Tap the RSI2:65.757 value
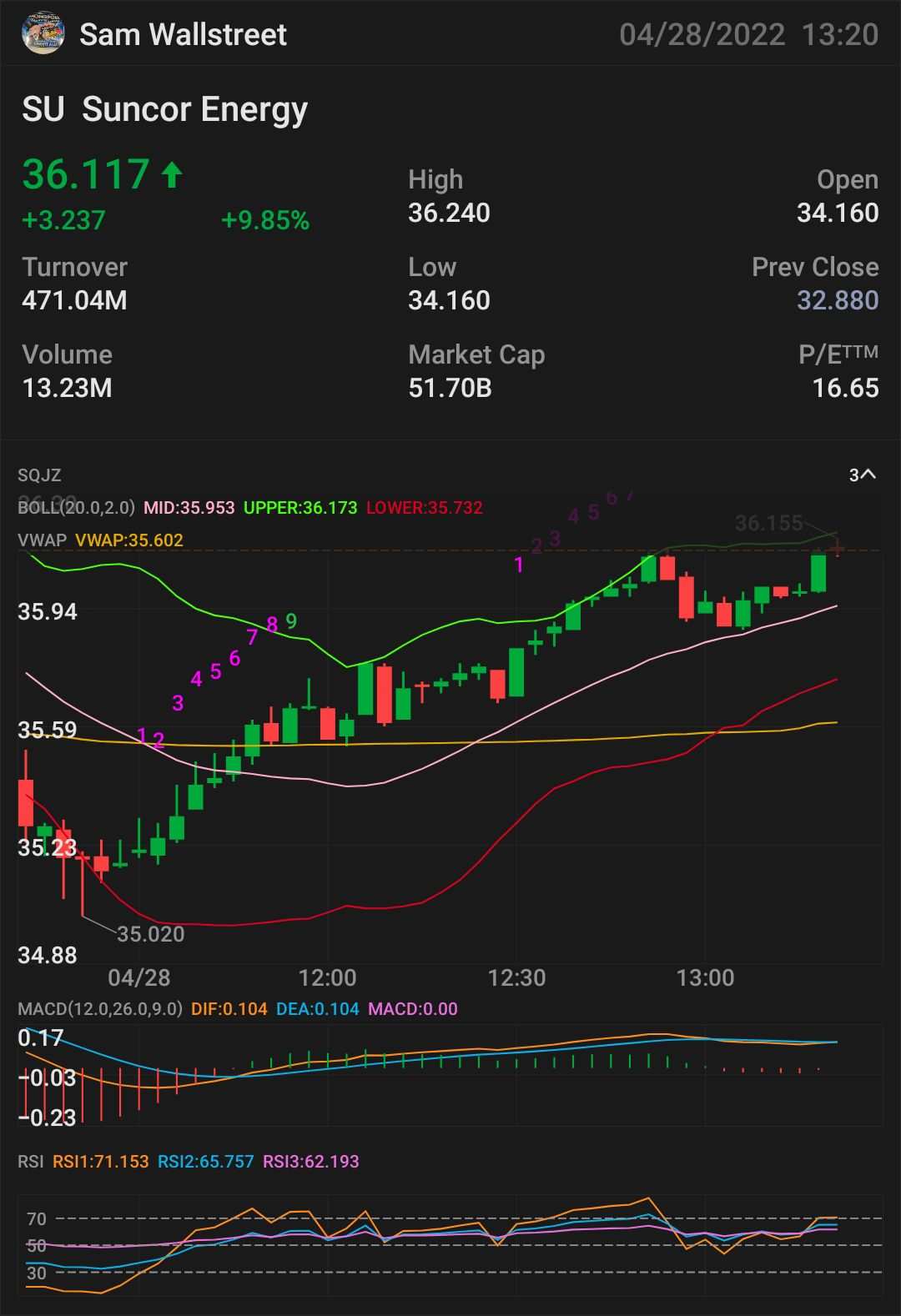Screen dimensions: 901x1316 pos(206,1161)
